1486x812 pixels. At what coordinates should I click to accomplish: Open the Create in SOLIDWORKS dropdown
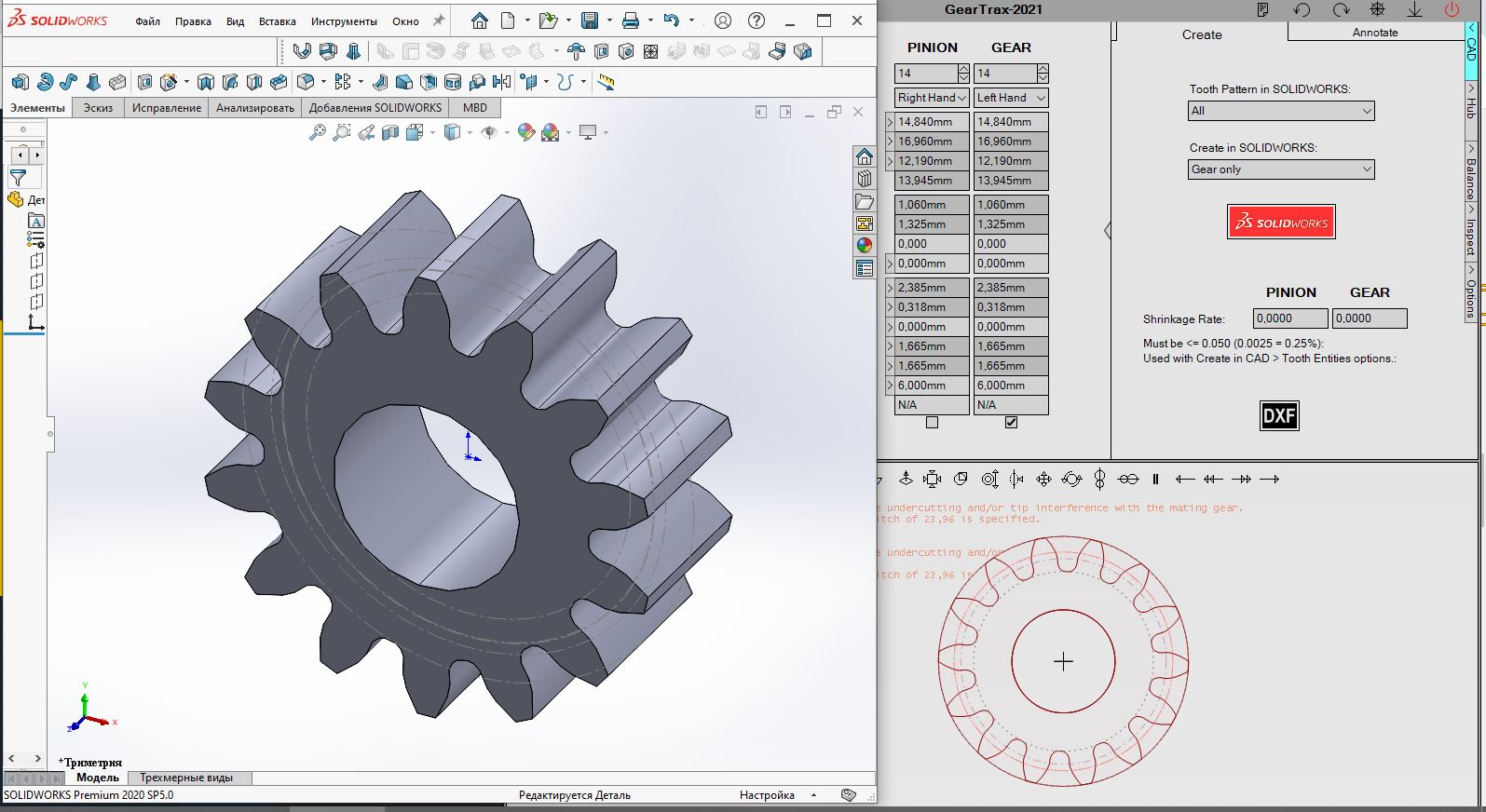1281,169
